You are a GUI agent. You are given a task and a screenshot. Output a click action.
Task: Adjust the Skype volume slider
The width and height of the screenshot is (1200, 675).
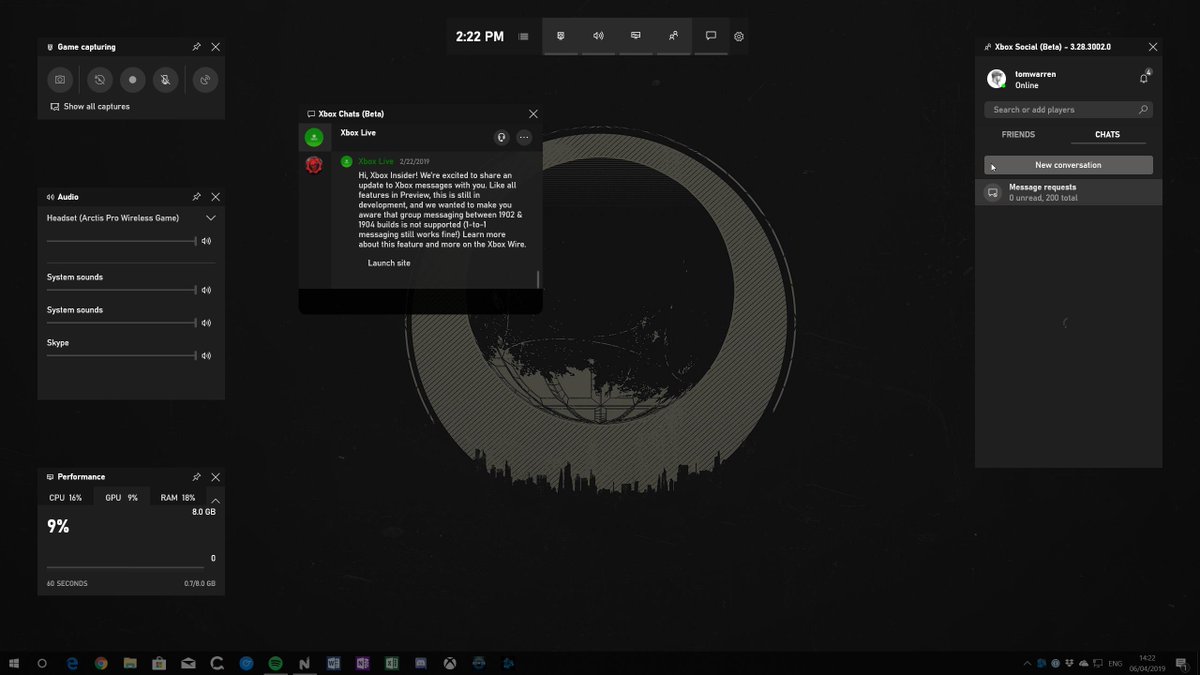121,355
